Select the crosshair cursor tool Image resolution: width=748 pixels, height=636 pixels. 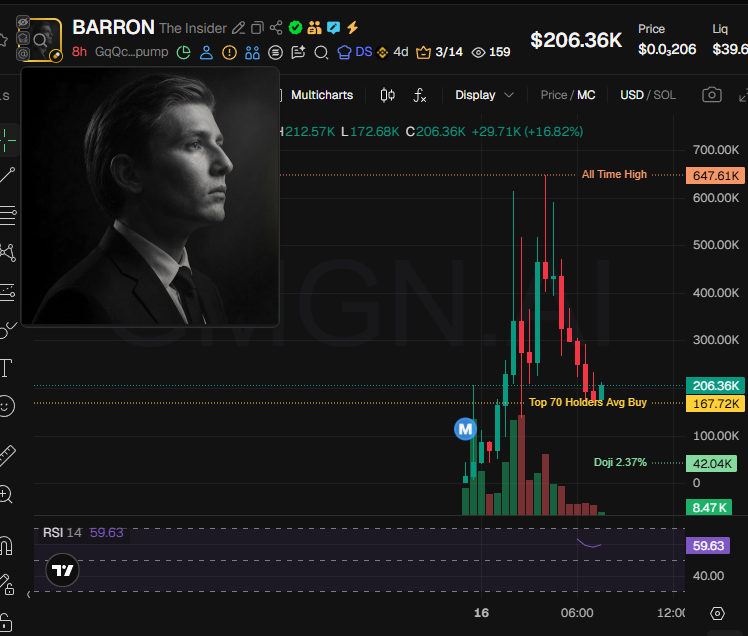[7, 140]
